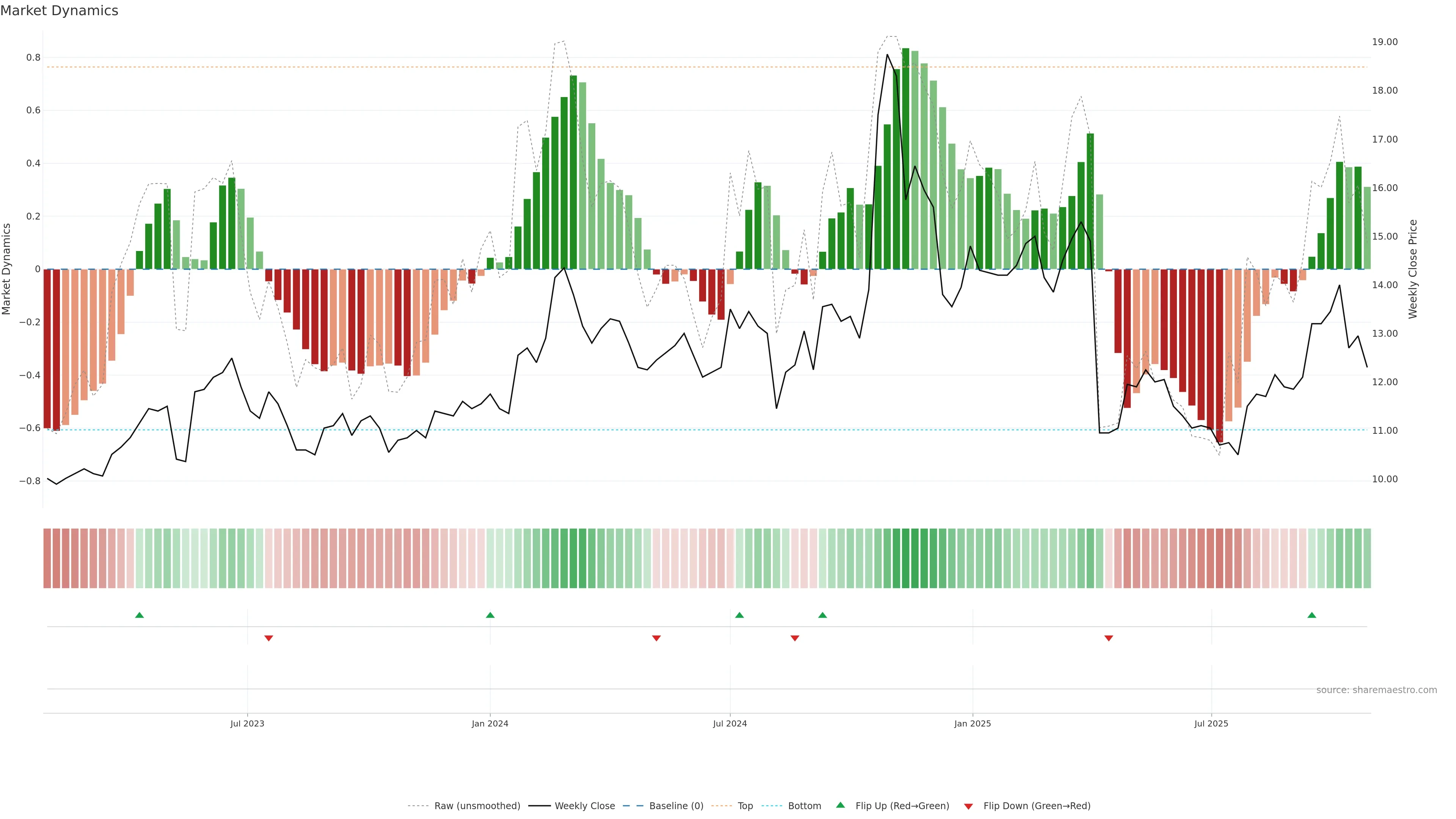Click the flip-up triangle at Jan 2024
The image size is (1456, 819).
490,615
